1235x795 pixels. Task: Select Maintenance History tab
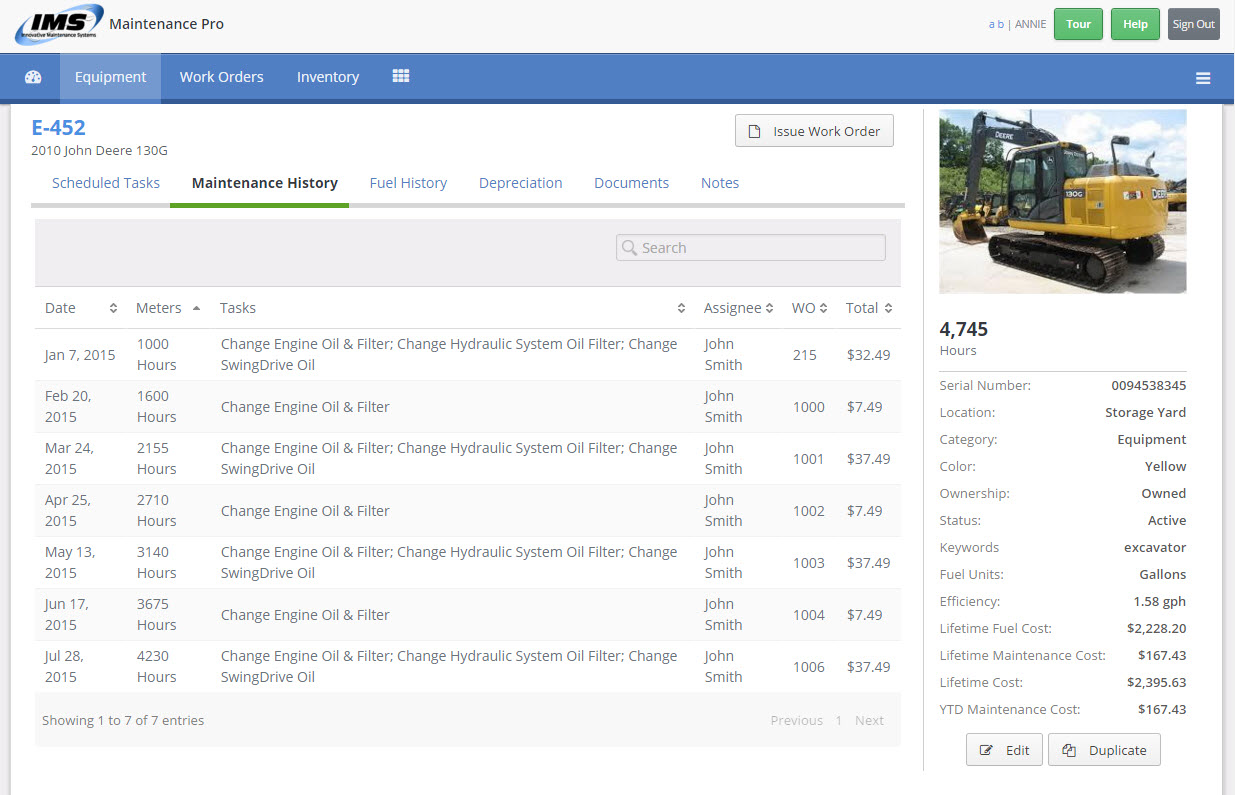pos(265,183)
